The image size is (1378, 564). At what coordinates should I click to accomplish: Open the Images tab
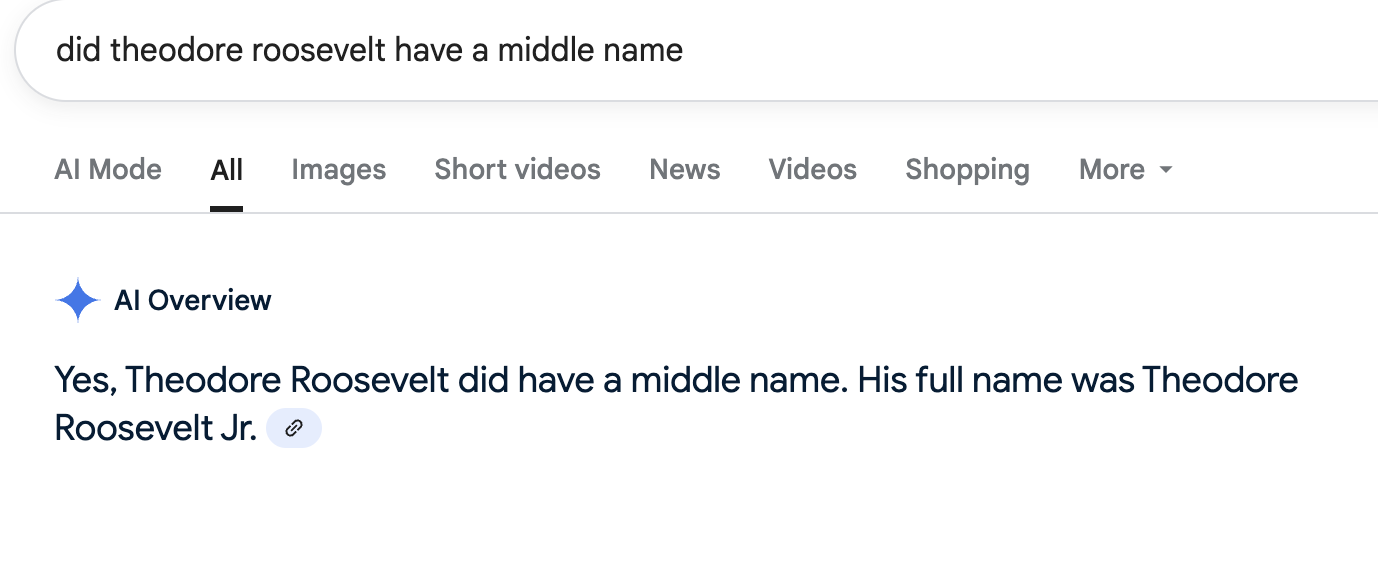[339, 170]
